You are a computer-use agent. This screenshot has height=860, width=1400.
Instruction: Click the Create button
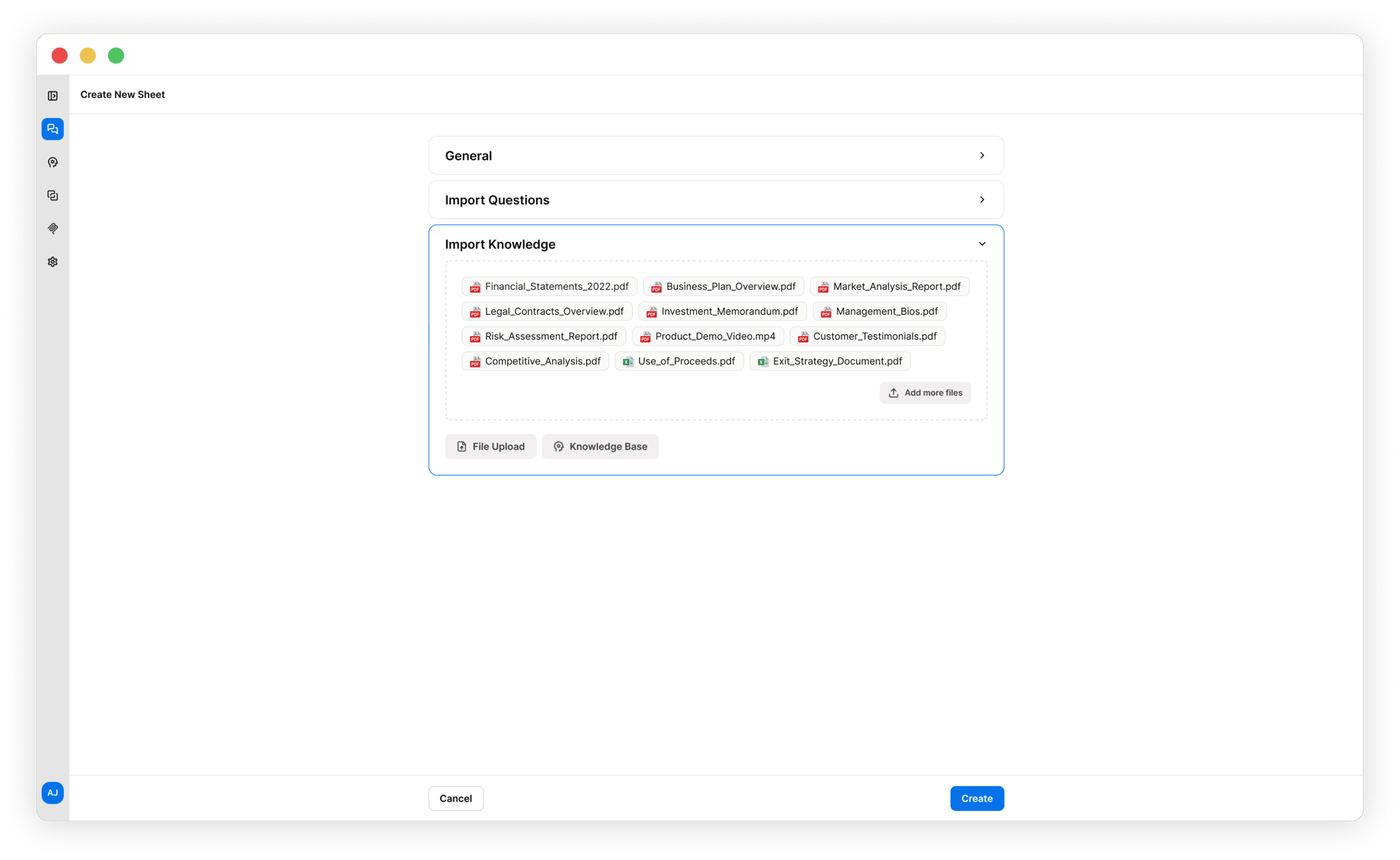coord(976,798)
